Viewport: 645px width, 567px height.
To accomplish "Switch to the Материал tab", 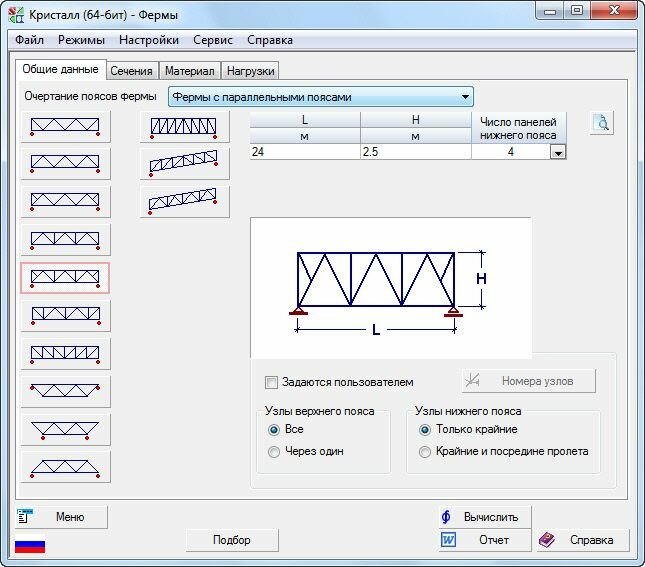I will click(190, 71).
